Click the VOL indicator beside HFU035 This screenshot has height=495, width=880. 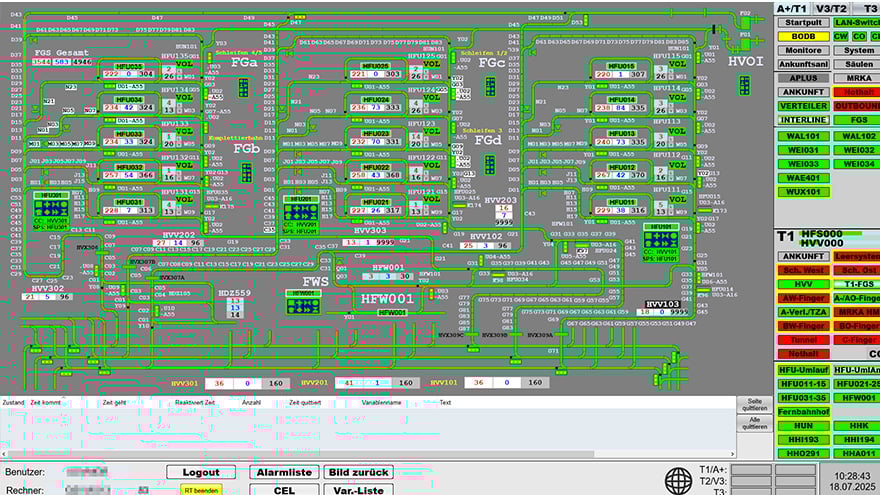point(184,65)
